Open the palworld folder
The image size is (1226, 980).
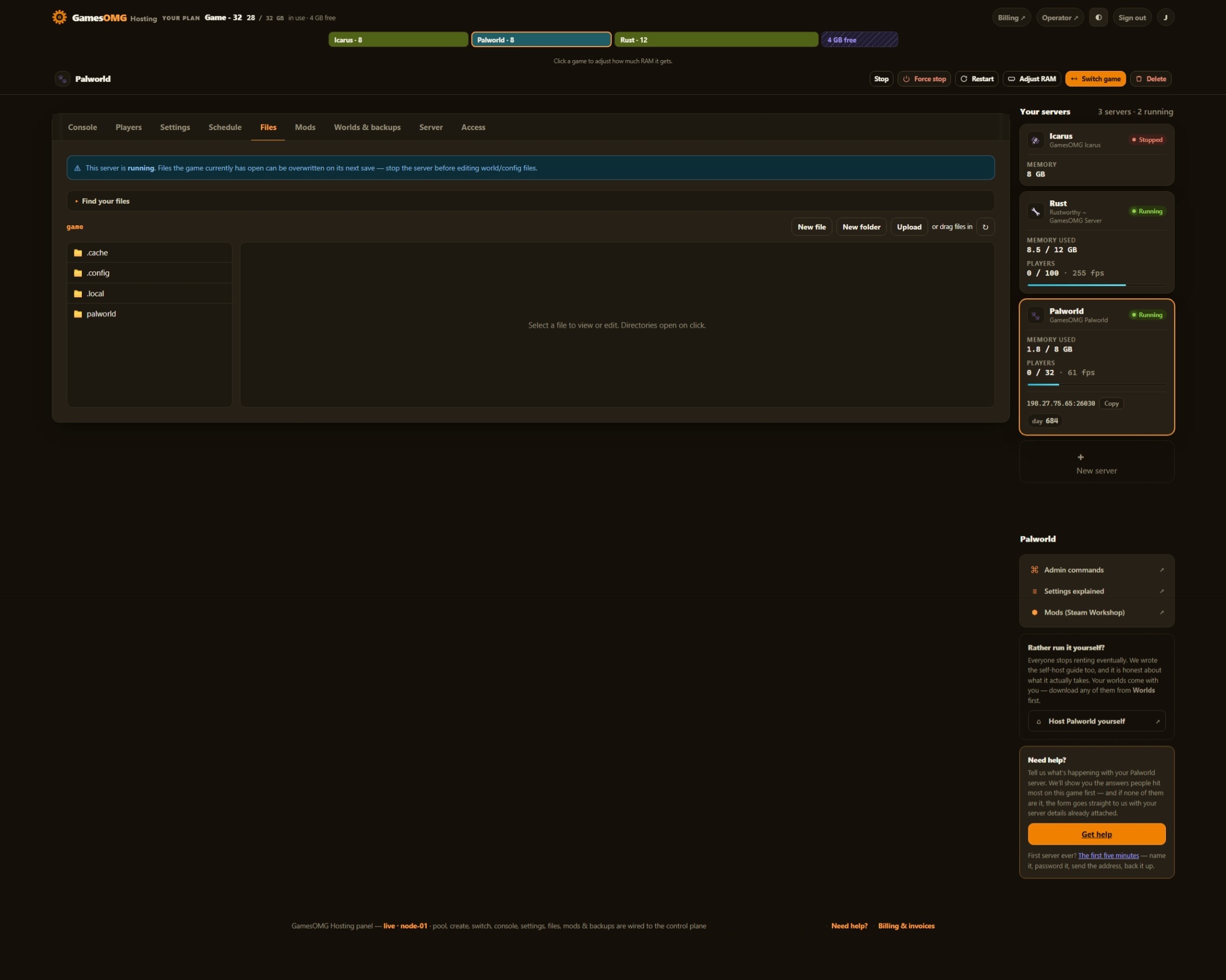tap(149, 314)
